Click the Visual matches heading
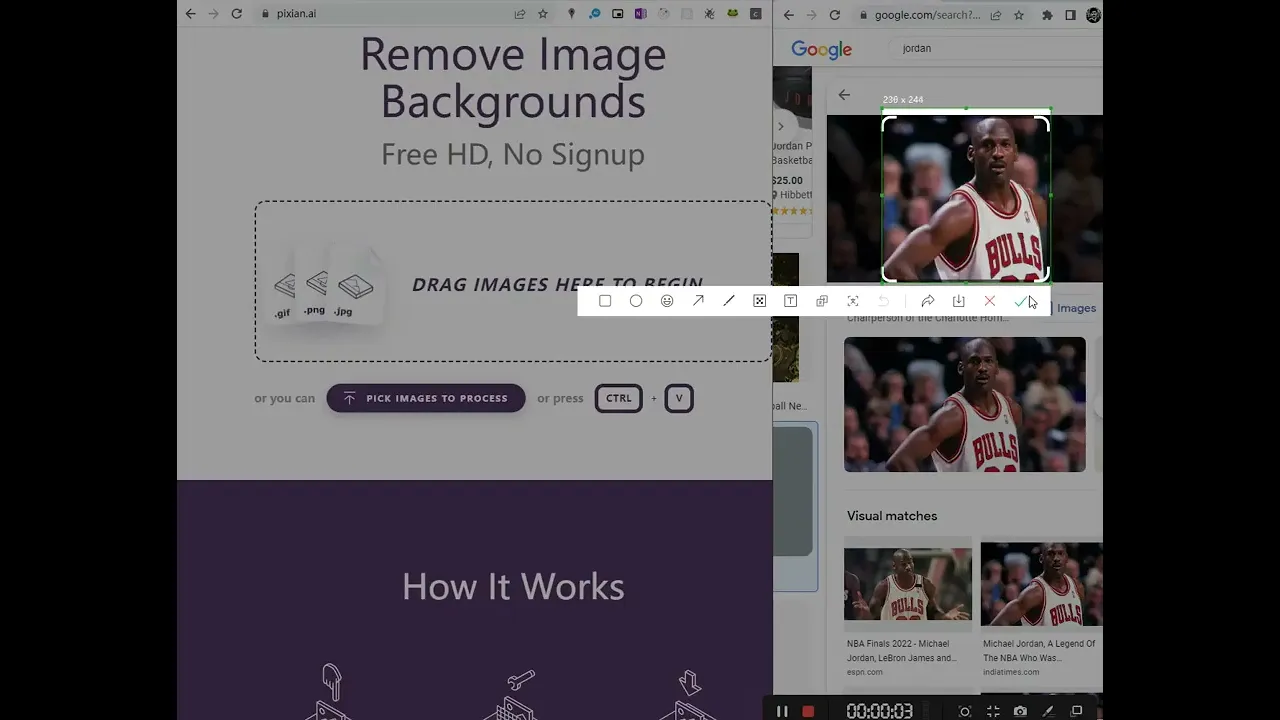 click(892, 516)
